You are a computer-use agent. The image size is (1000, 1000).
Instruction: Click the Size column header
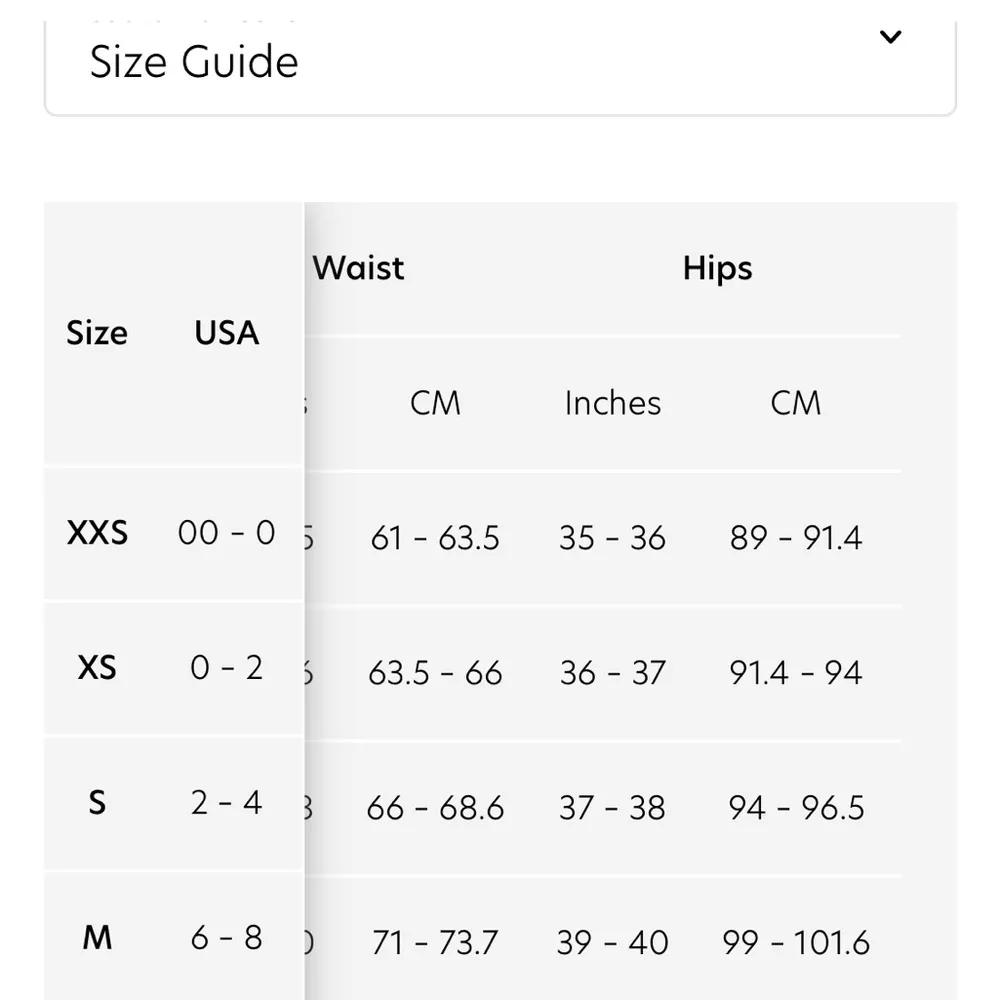(97, 333)
